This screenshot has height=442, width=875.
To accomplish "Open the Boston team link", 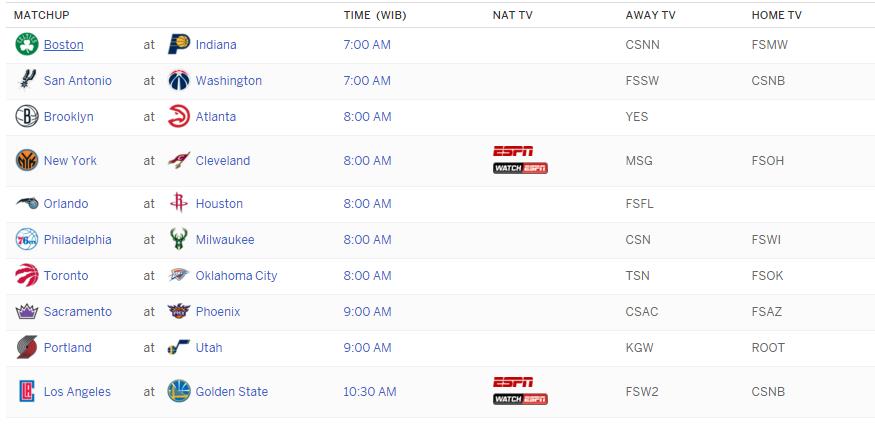I will click(x=63, y=45).
